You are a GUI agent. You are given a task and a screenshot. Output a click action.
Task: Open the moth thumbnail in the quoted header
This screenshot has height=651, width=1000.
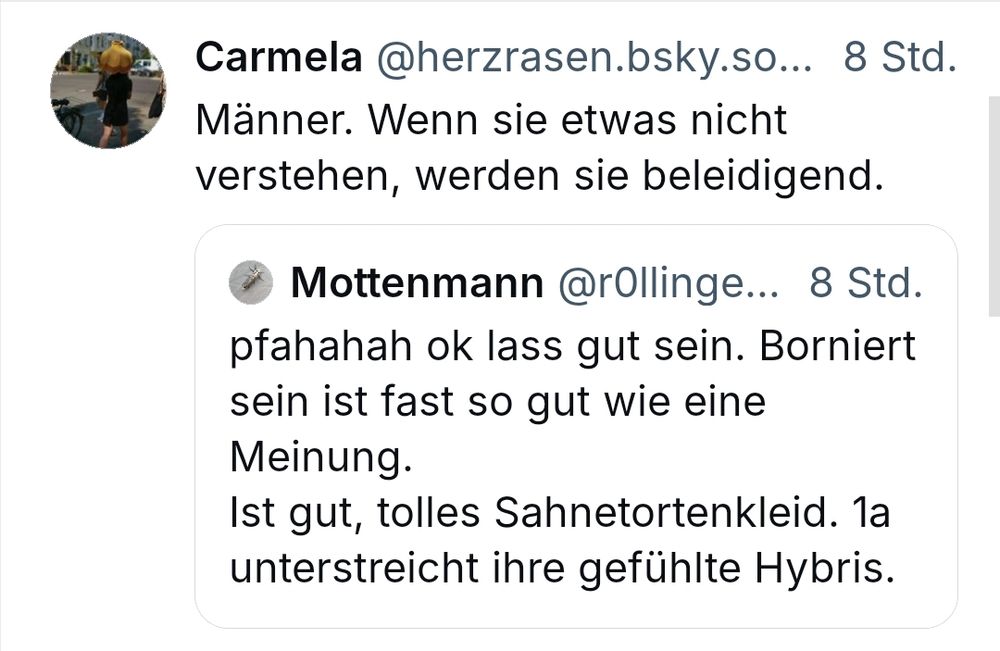[x=250, y=281]
